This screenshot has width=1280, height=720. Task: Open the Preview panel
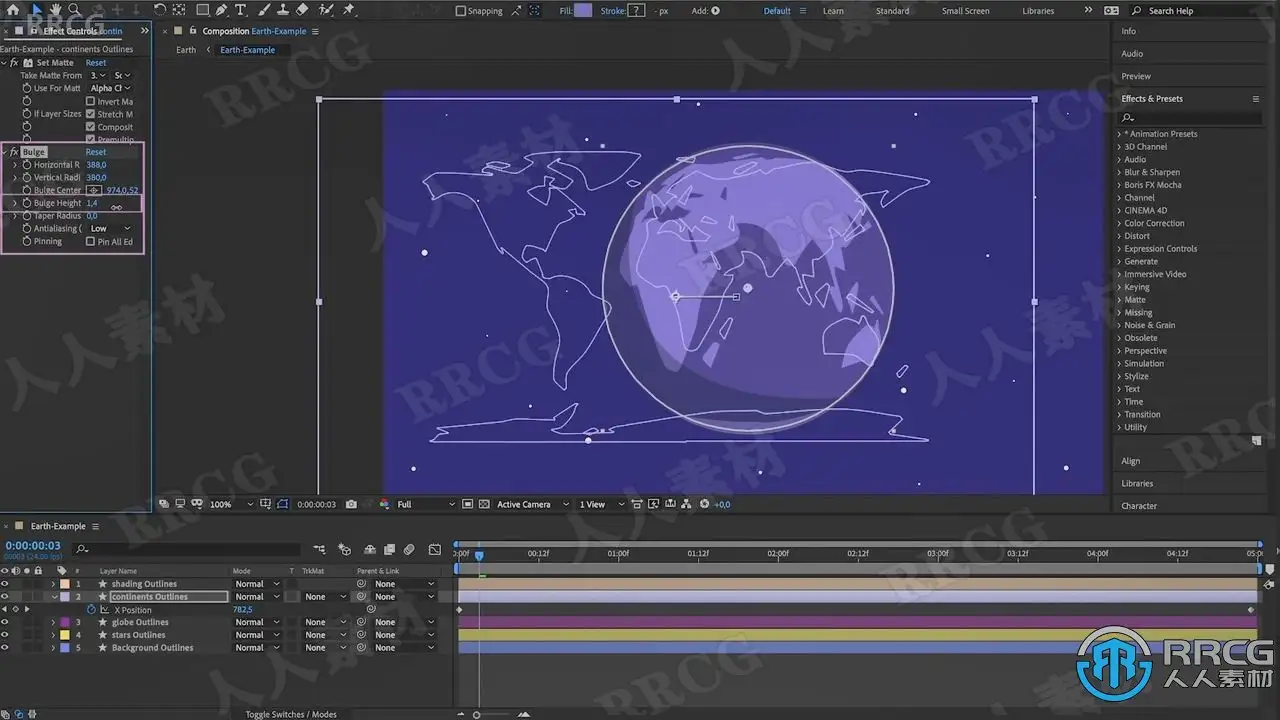(1136, 76)
